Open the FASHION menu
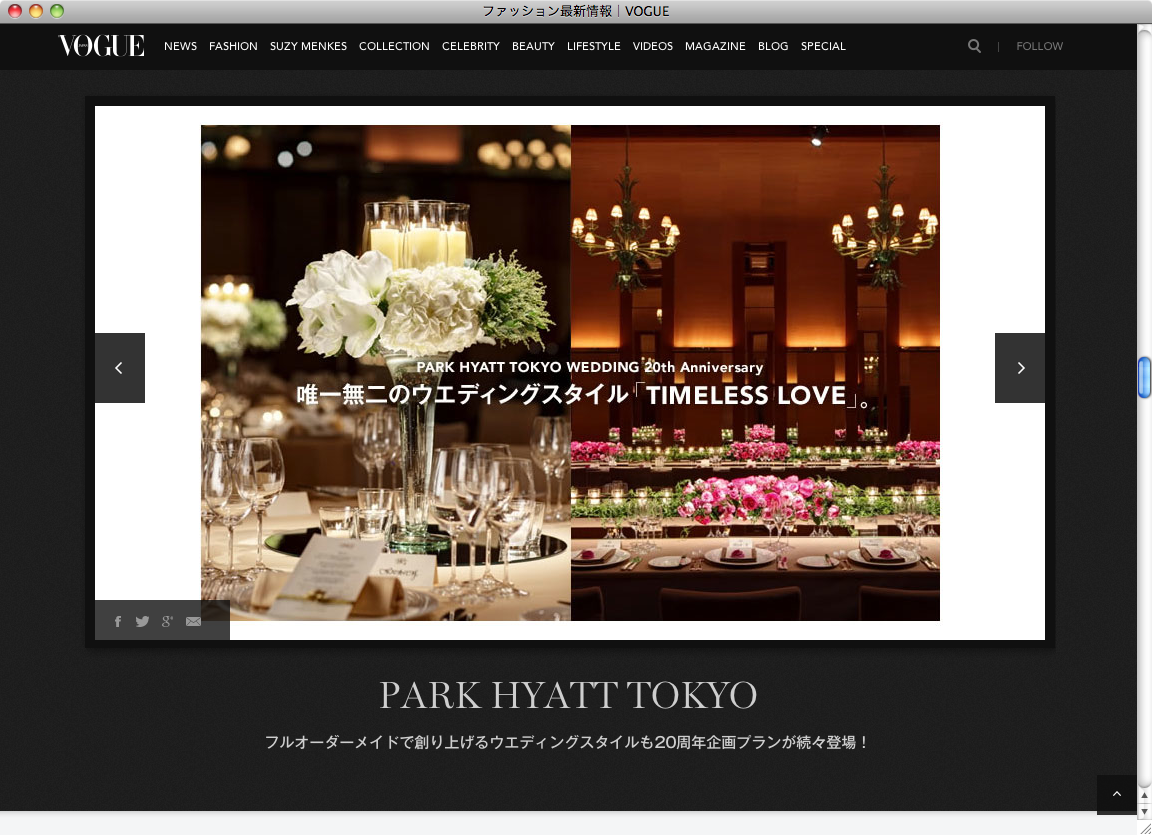Viewport: 1152px width, 835px height. 233,46
